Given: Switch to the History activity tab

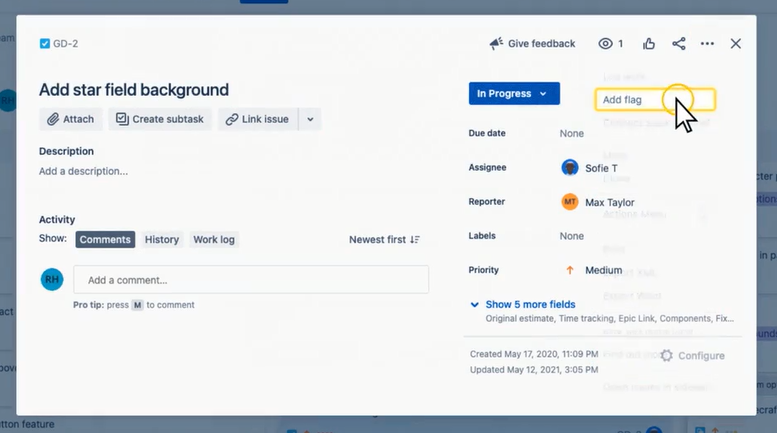Looking at the screenshot, I should pyautogui.click(x=162, y=239).
